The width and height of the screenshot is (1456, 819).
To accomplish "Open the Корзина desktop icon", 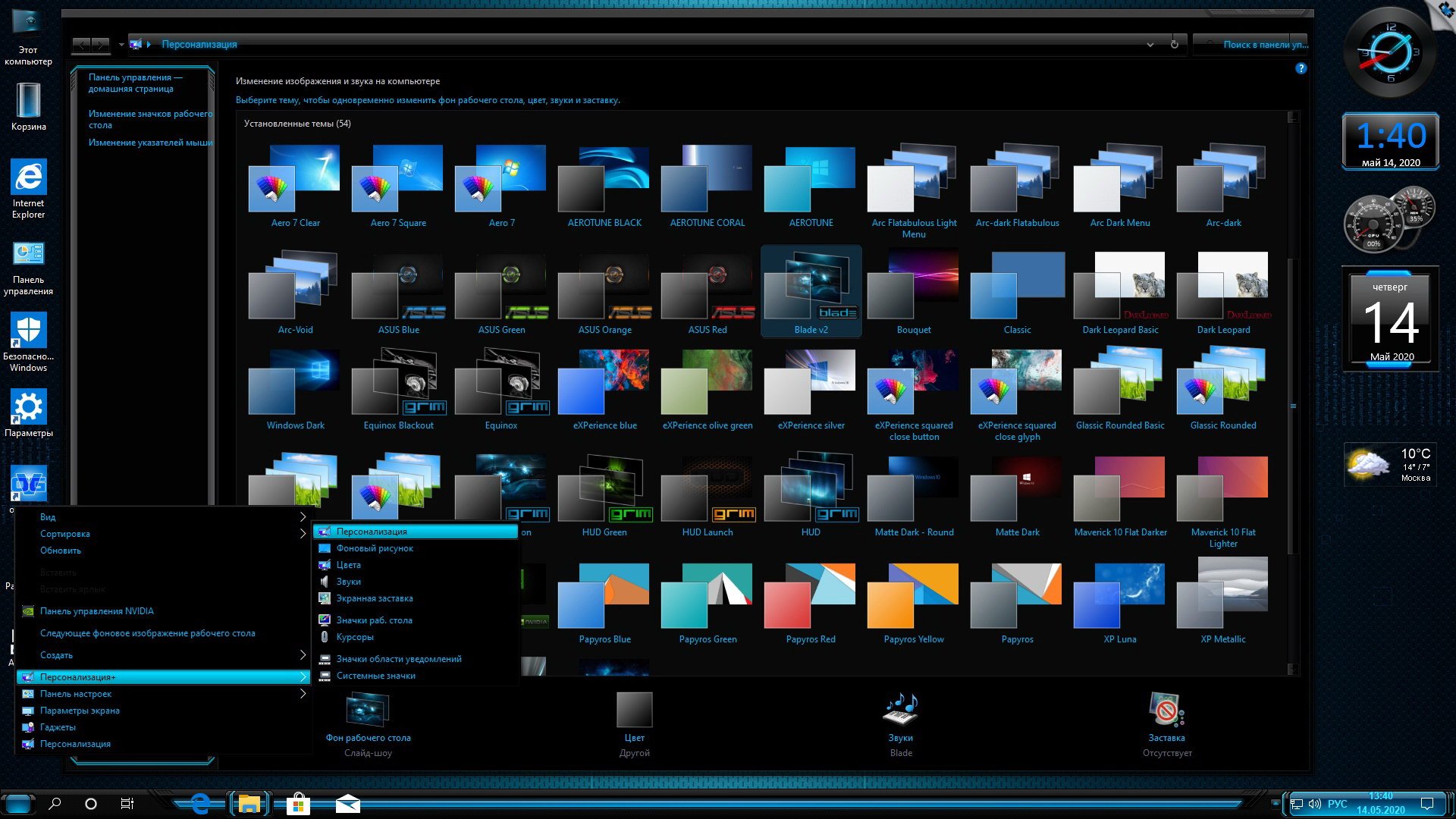I will pos(28,106).
